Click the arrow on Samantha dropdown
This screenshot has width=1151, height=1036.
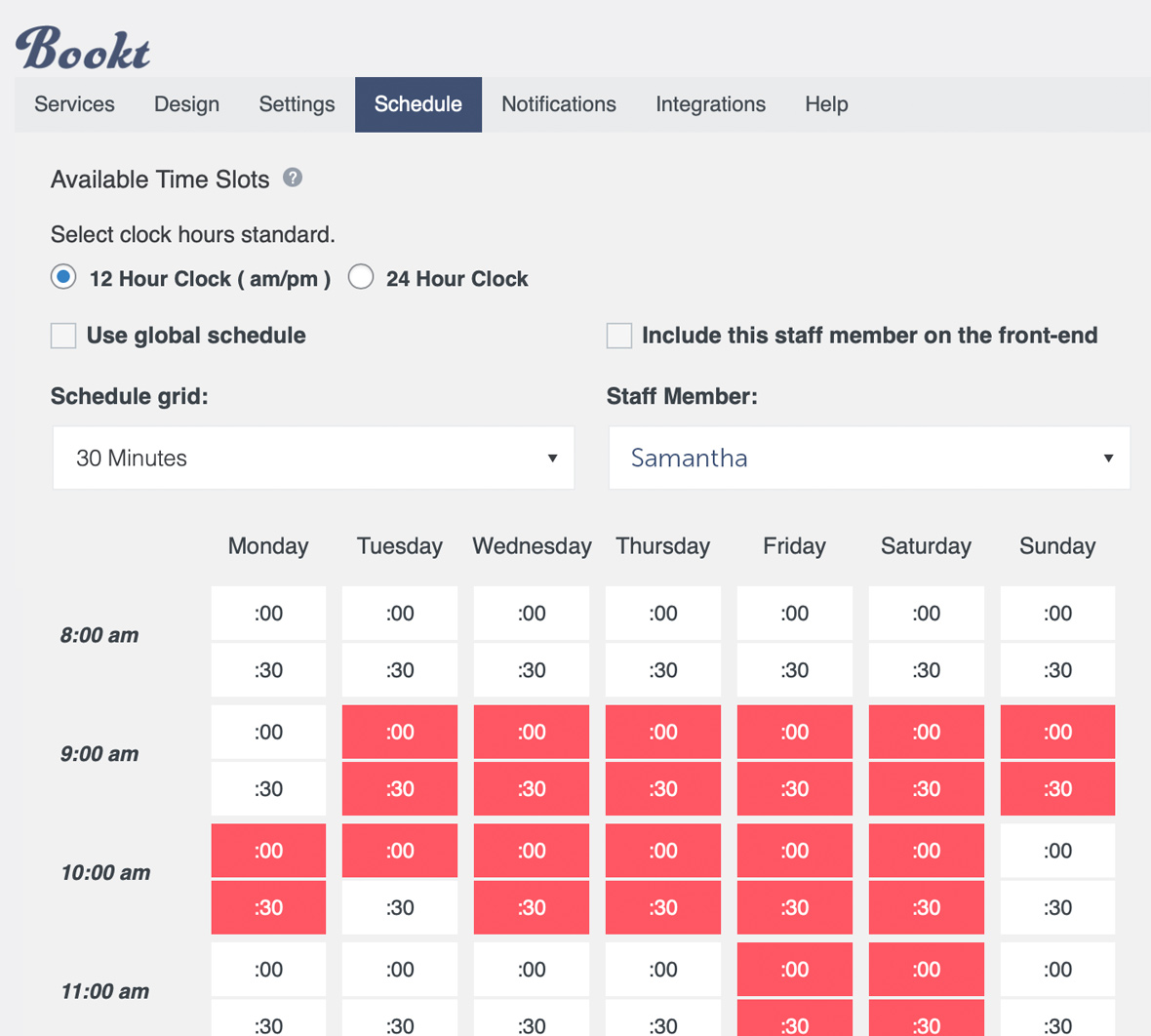(1108, 458)
